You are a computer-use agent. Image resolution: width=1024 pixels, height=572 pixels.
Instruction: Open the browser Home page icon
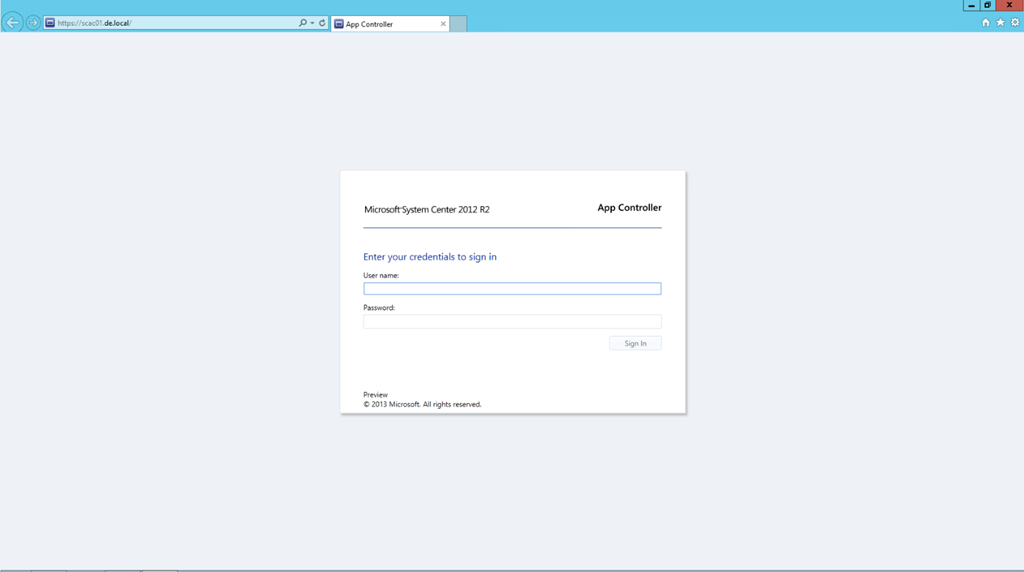point(986,23)
